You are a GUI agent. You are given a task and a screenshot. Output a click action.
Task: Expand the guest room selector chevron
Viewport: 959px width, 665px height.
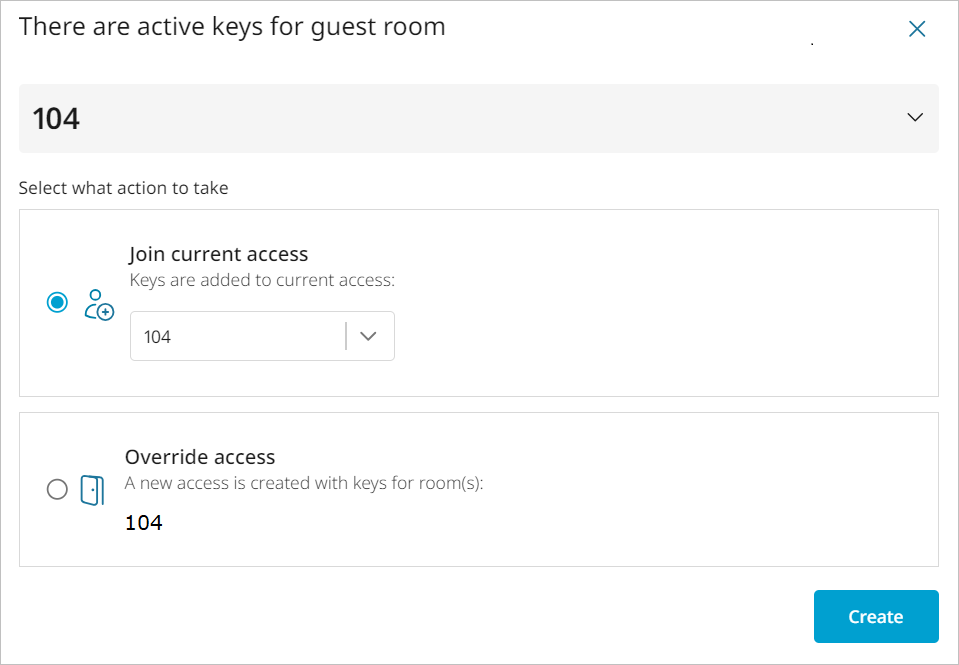point(914,118)
